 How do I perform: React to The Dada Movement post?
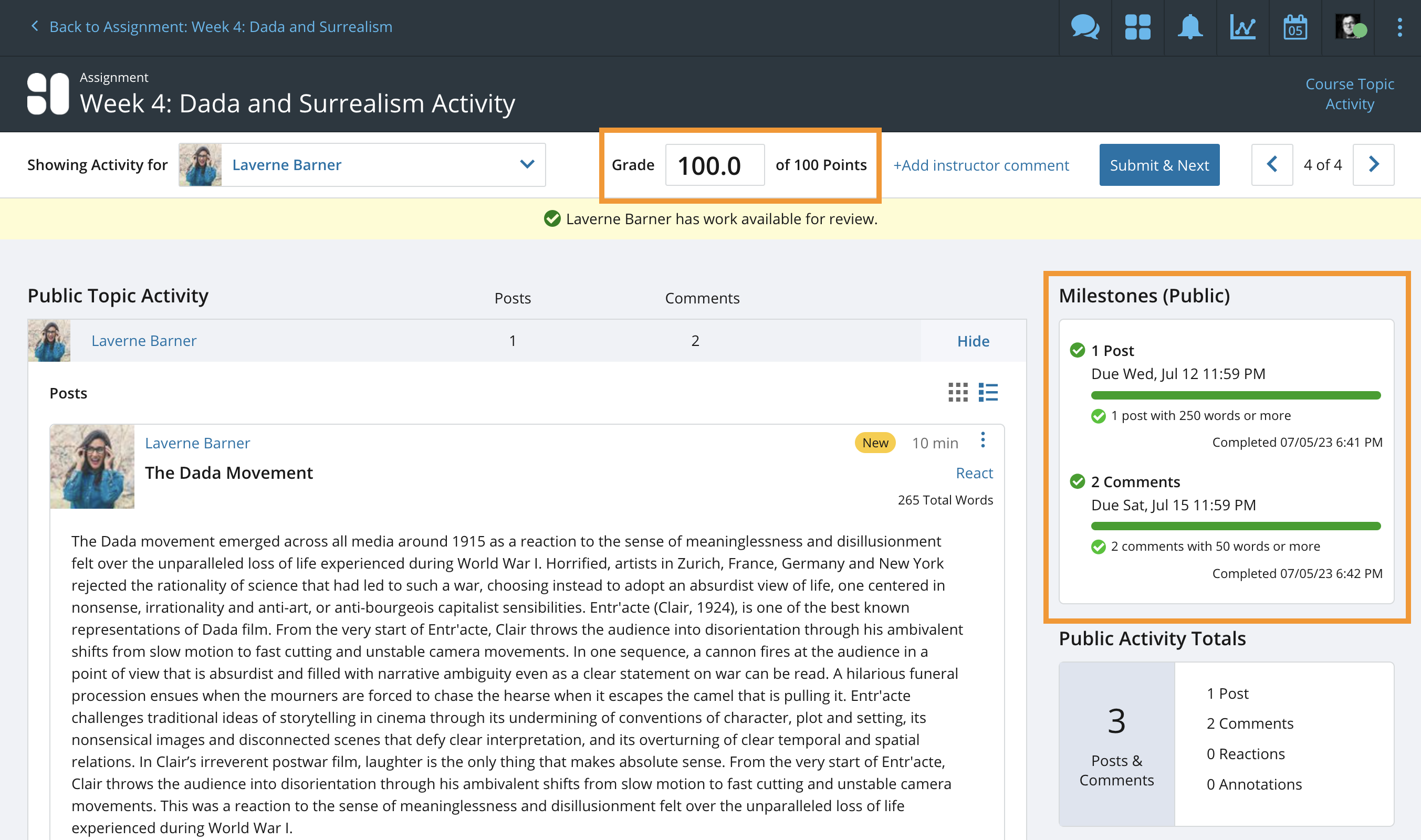tap(974, 472)
